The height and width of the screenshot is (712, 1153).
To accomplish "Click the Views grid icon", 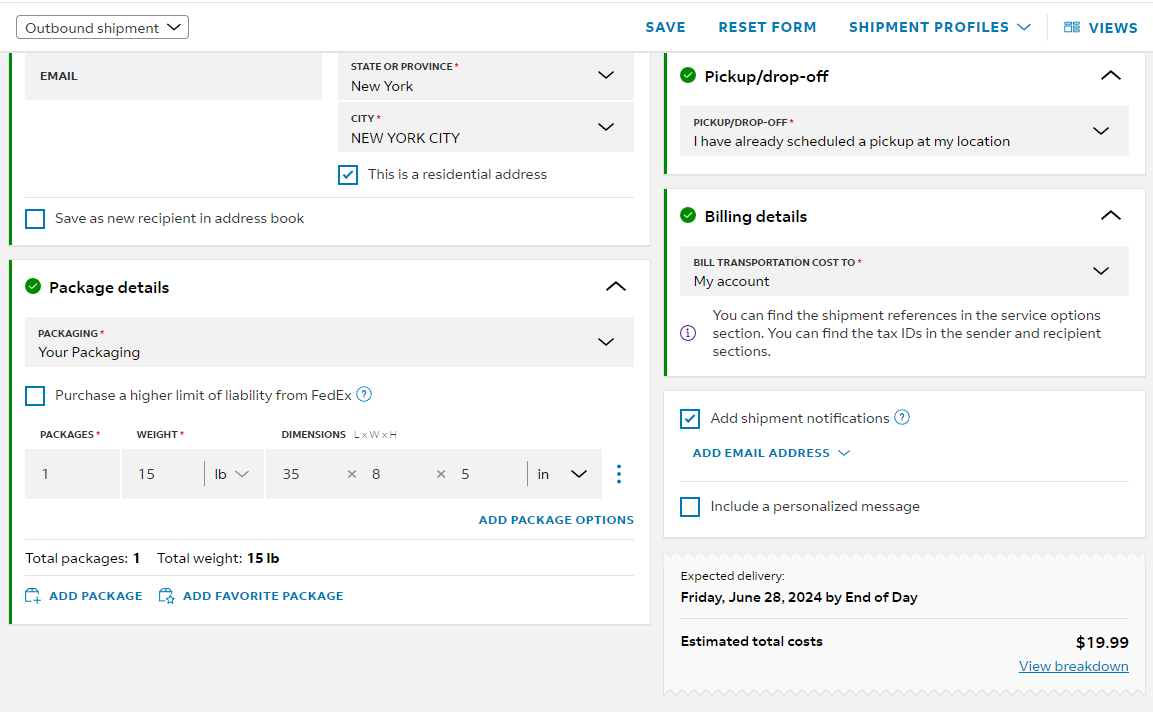I will tap(1071, 27).
